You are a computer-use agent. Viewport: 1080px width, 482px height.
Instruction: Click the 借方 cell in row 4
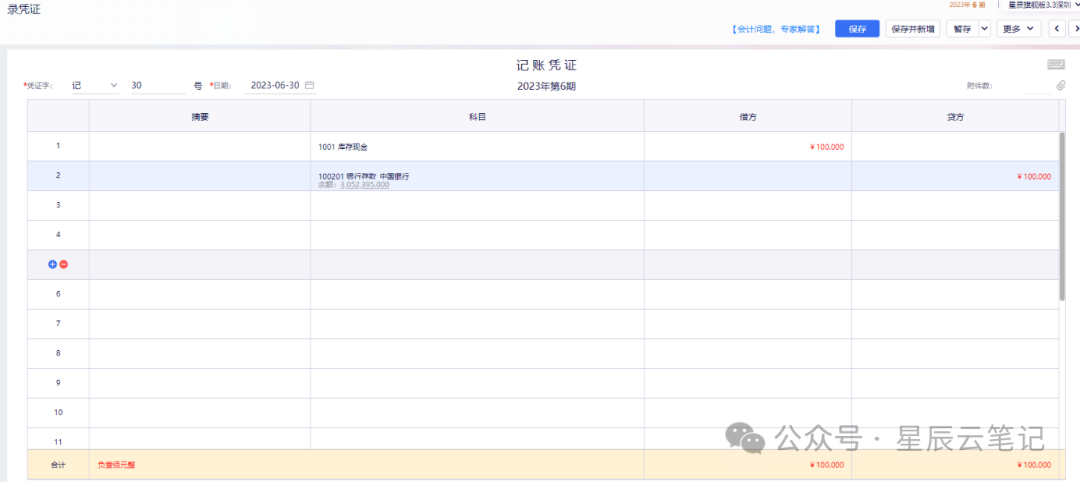(x=747, y=235)
